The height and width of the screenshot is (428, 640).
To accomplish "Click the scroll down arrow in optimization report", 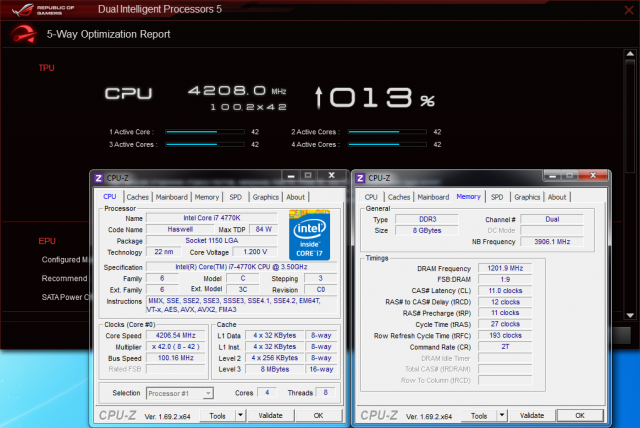I will click(630, 315).
